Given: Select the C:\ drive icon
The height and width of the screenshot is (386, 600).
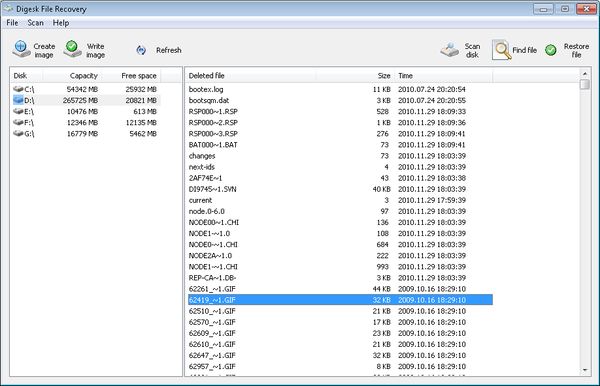Looking at the screenshot, I should coord(18,89).
